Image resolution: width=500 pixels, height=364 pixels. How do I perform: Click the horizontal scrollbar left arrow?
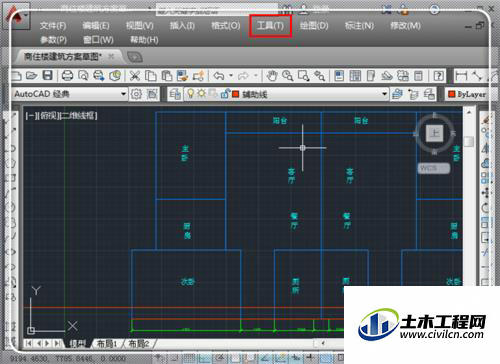tap(323, 343)
